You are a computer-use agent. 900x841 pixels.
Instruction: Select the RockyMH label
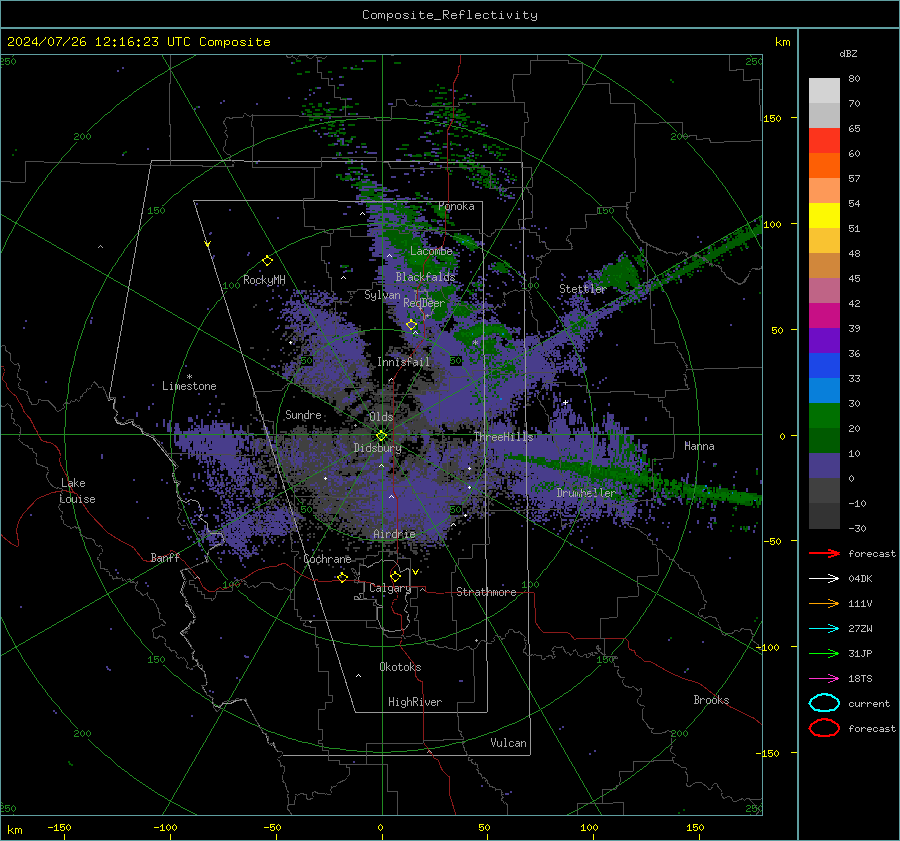(264, 280)
